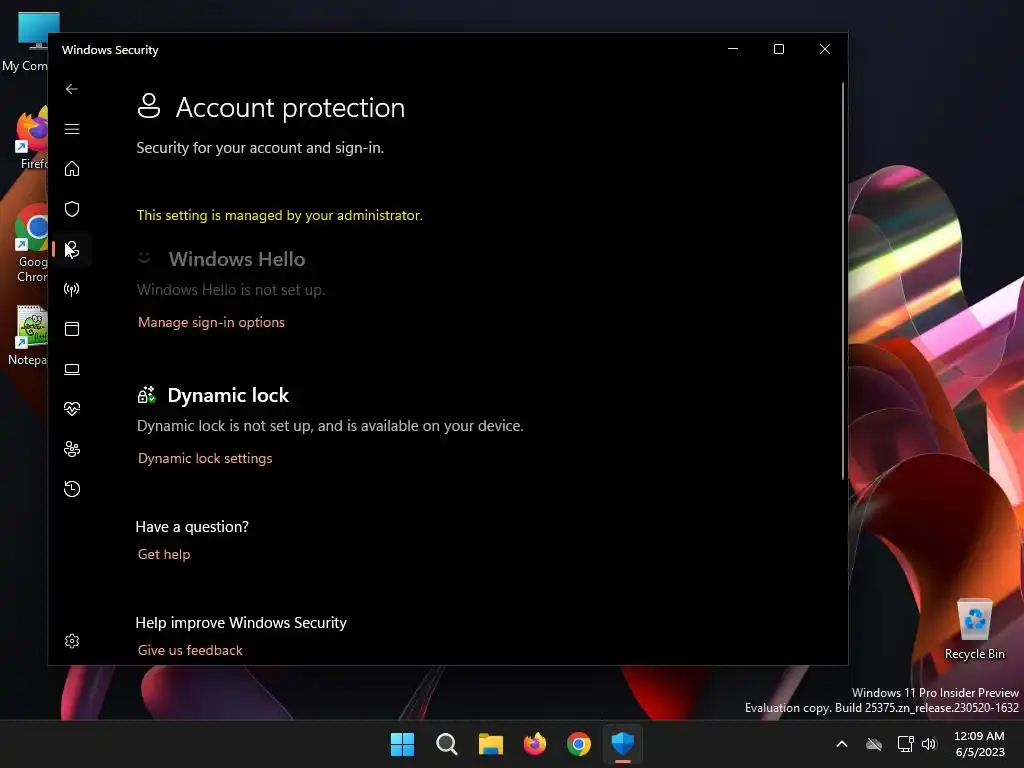The height and width of the screenshot is (768, 1024).
Task: Open Device performance & health heart icon
Action: 72,409
